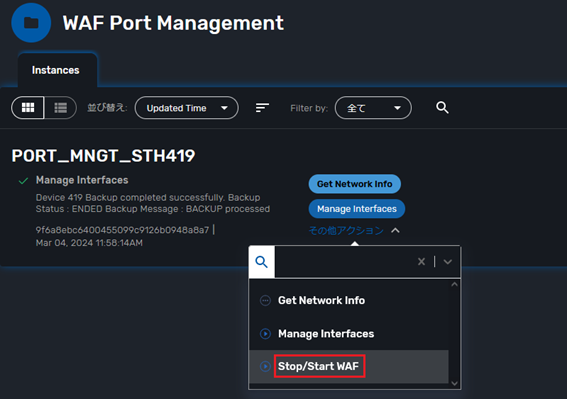Select the Instances tab
Screen dimensions: 567x399
tap(56, 70)
